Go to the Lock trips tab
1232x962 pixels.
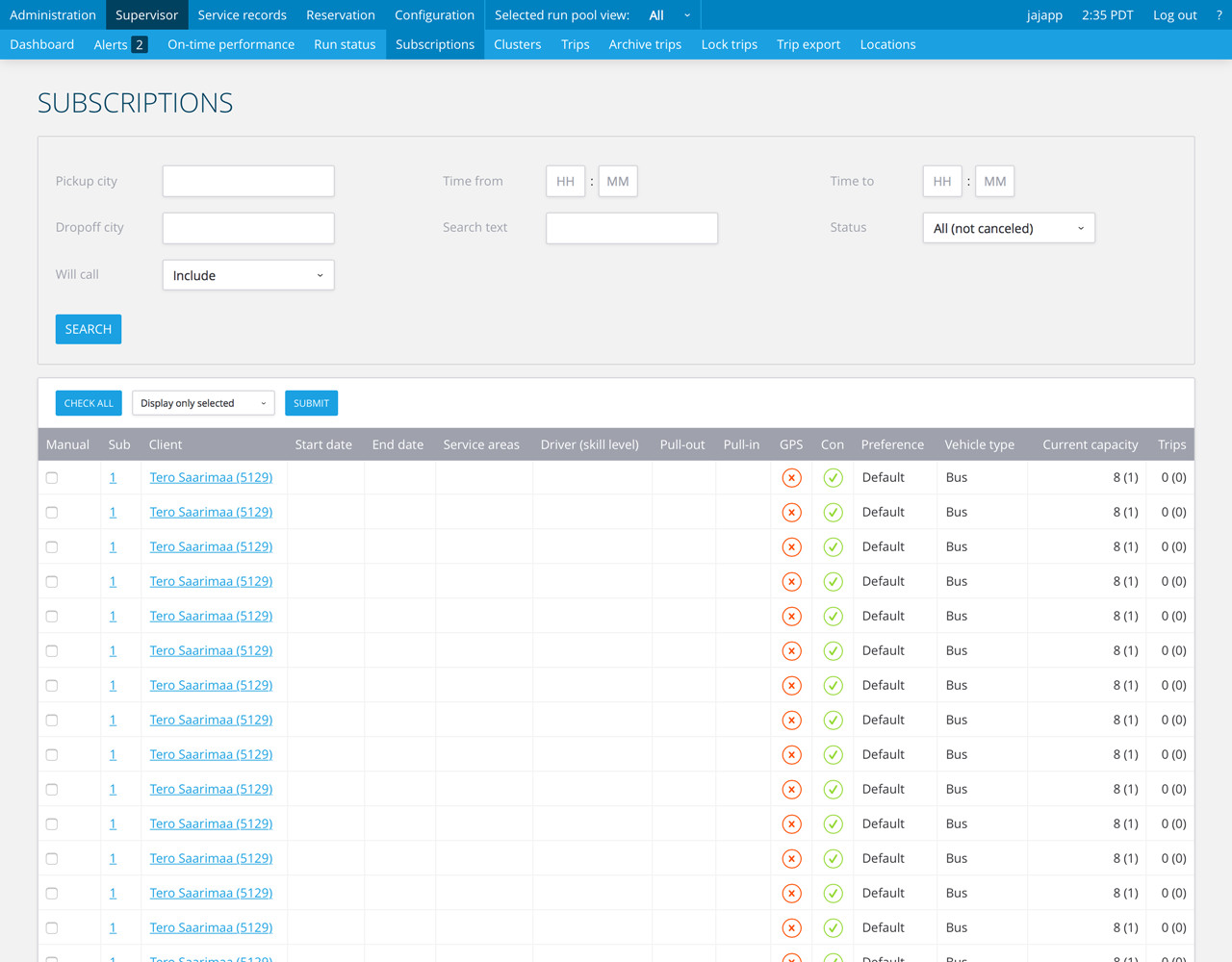(x=729, y=44)
